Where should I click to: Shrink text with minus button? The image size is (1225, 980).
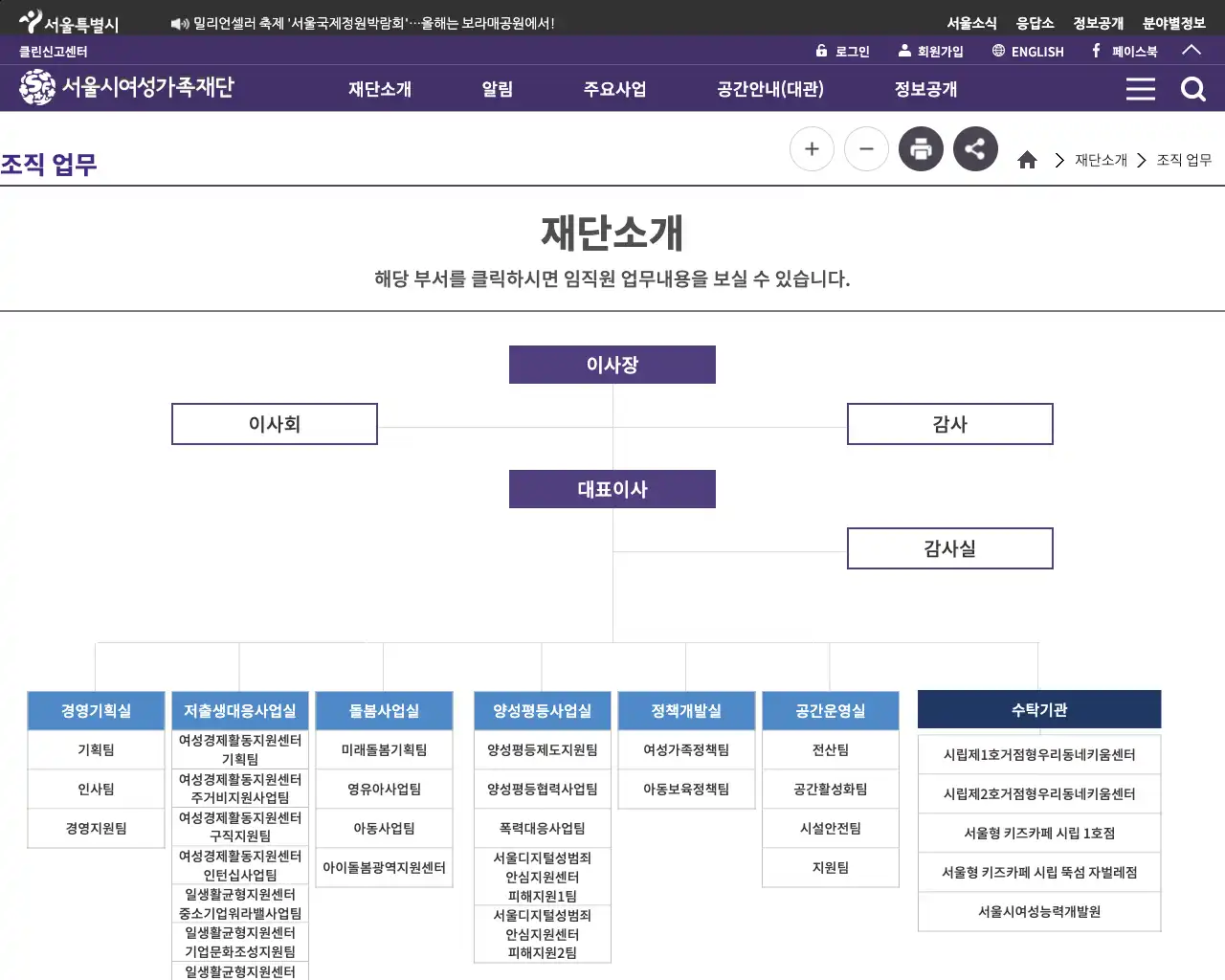[x=866, y=148]
